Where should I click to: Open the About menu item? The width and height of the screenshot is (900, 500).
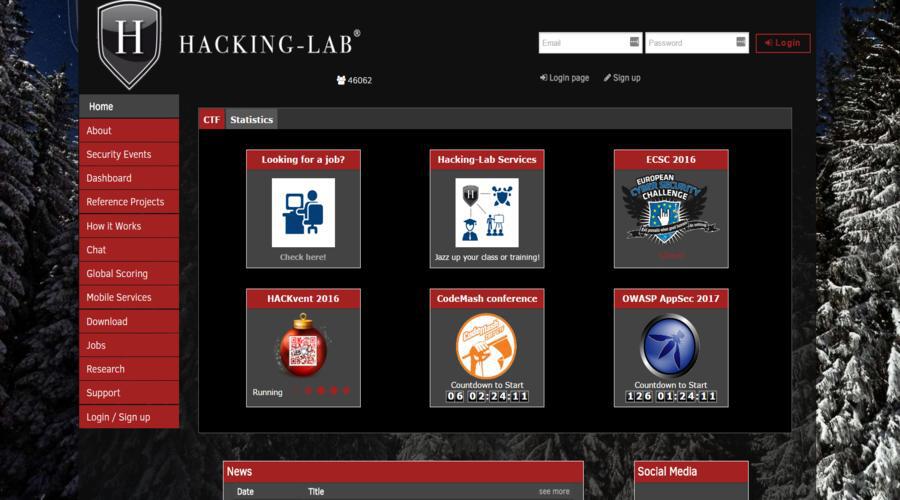[x=129, y=130]
